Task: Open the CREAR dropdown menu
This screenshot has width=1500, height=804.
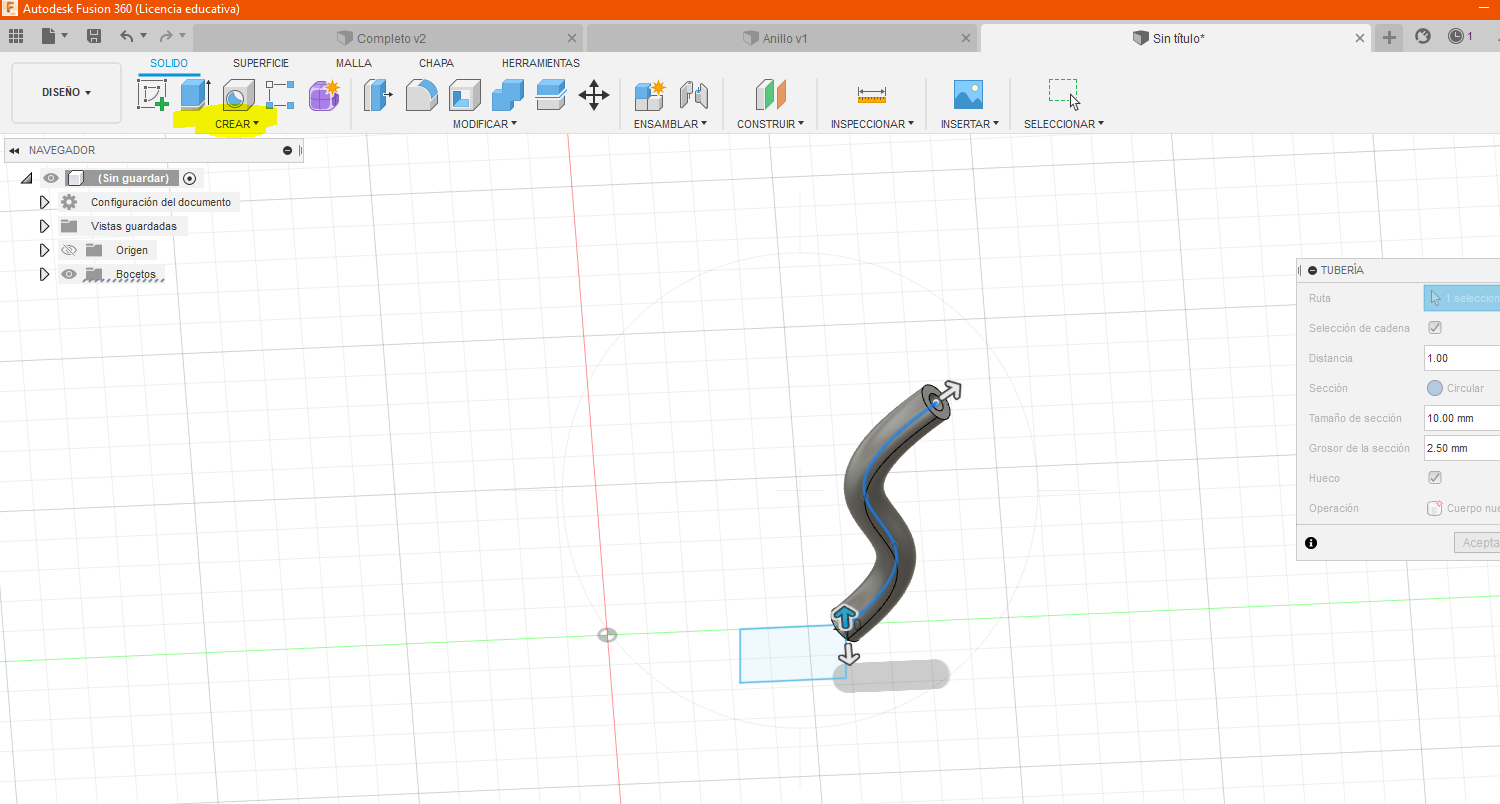Action: click(x=237, y=124)
